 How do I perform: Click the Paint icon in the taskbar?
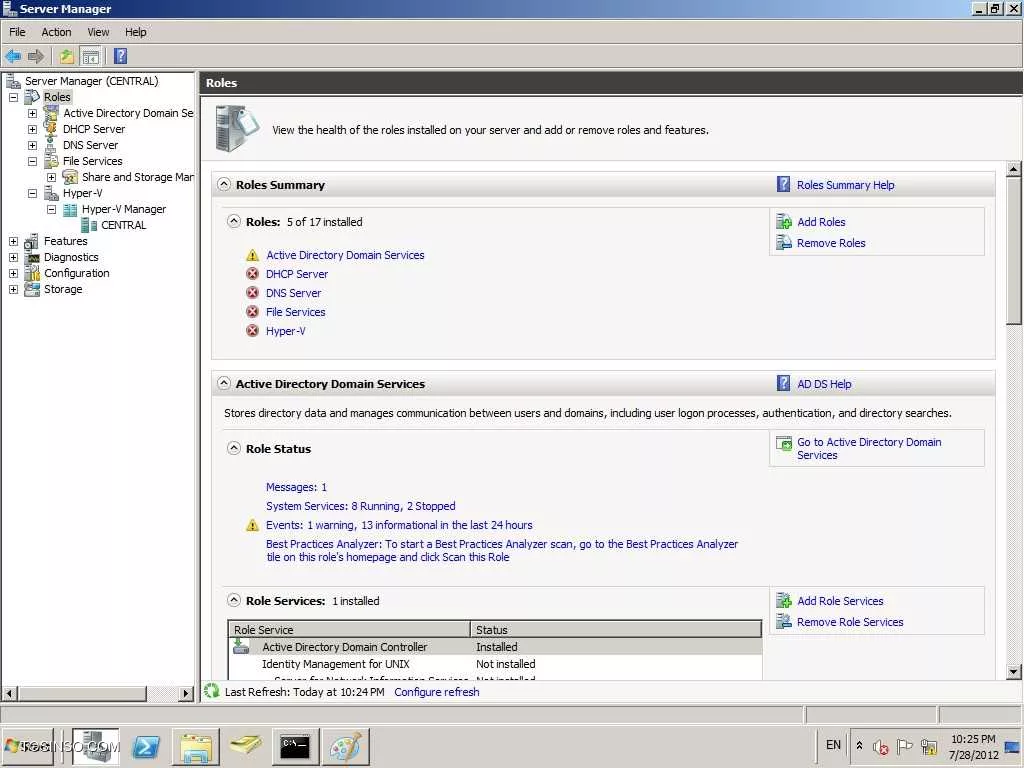[345, 746]
